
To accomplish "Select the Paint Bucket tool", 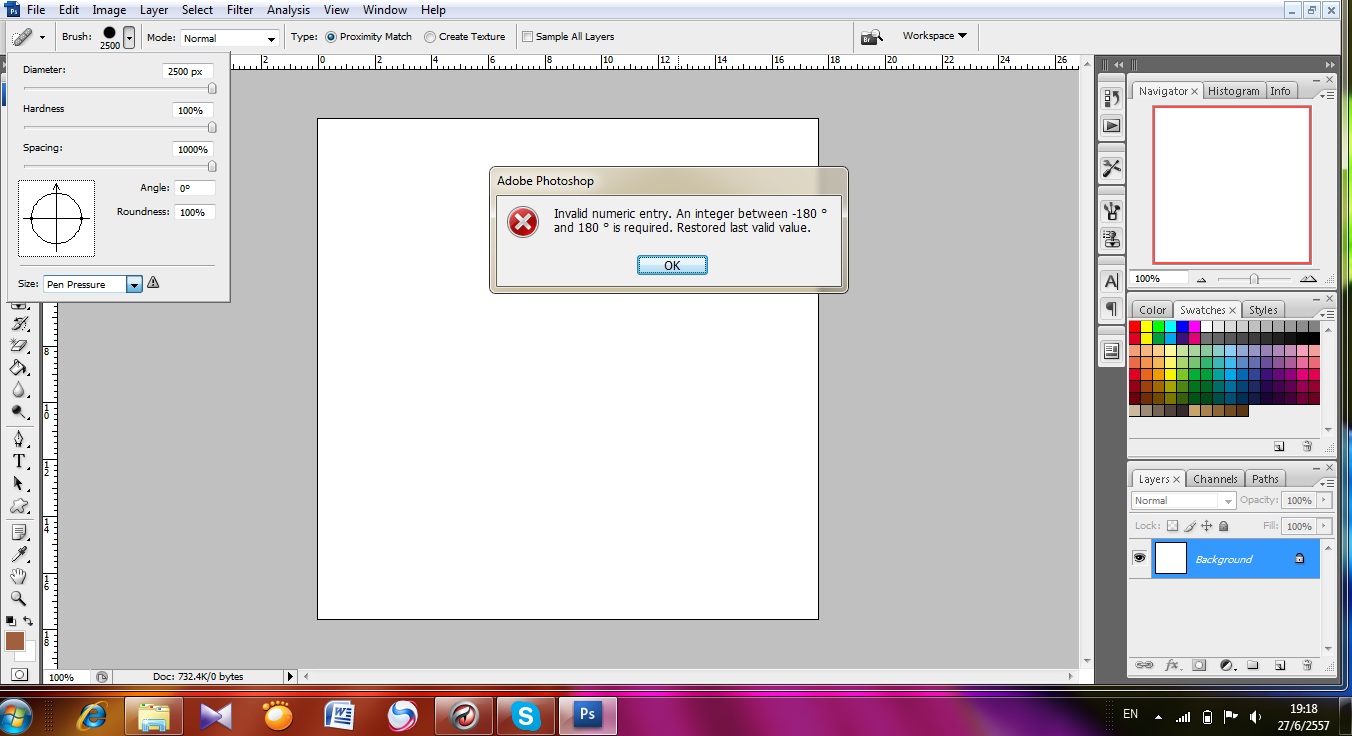I will click(18, 367).
